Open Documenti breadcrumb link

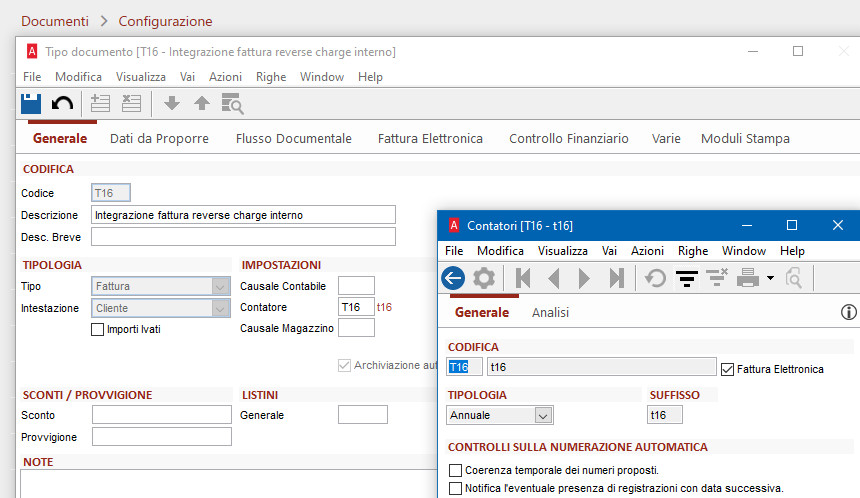tap(55, 21)
